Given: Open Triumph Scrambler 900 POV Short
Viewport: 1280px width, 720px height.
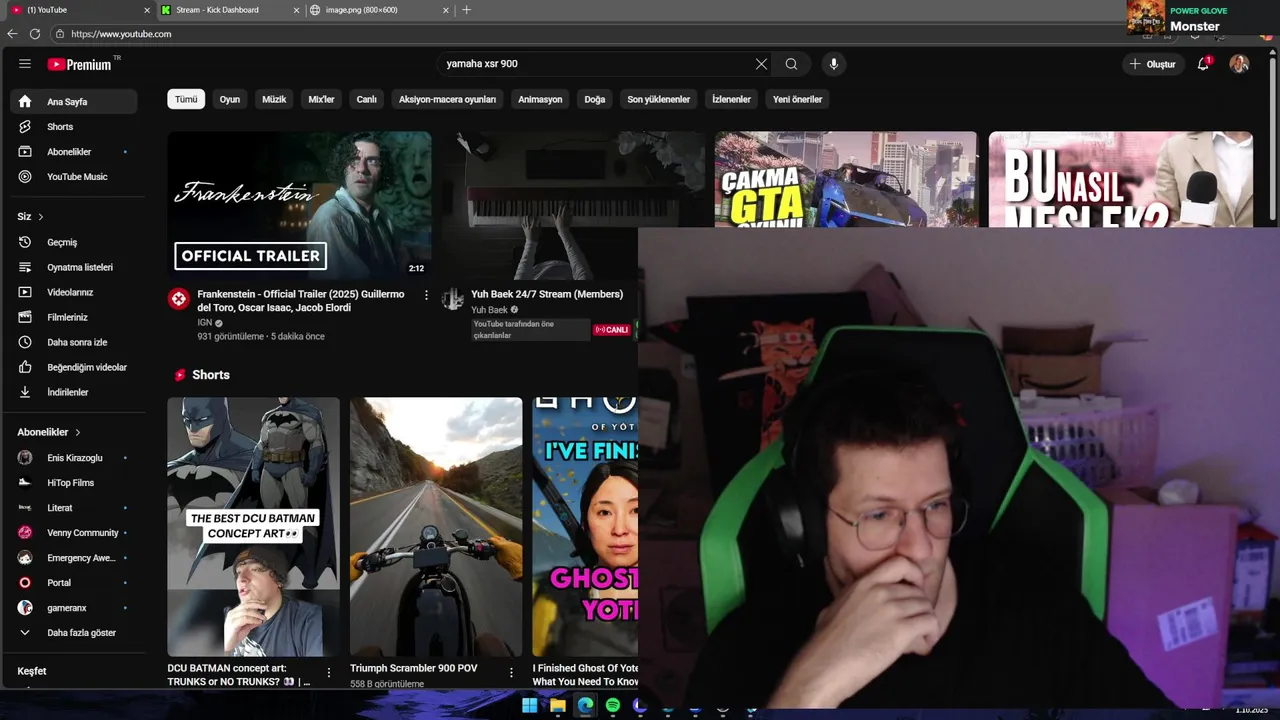Looking at the screenshot, I should (x=436, y=527).
